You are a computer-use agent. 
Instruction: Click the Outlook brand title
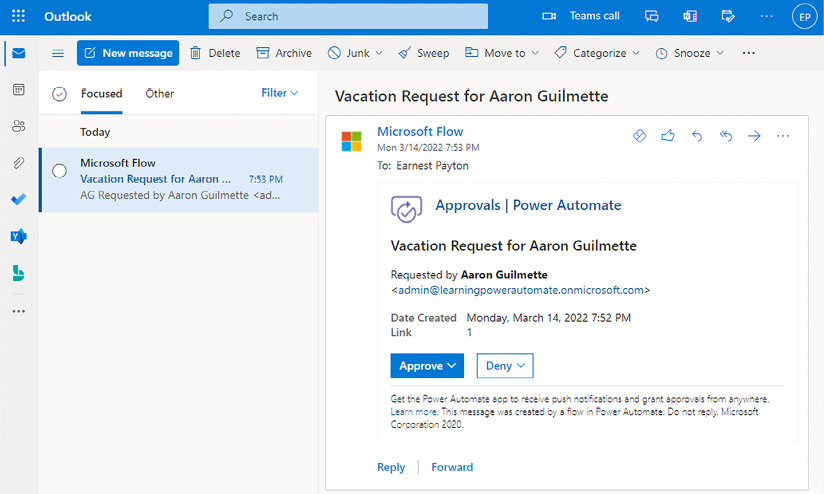(x=68, y=17)
